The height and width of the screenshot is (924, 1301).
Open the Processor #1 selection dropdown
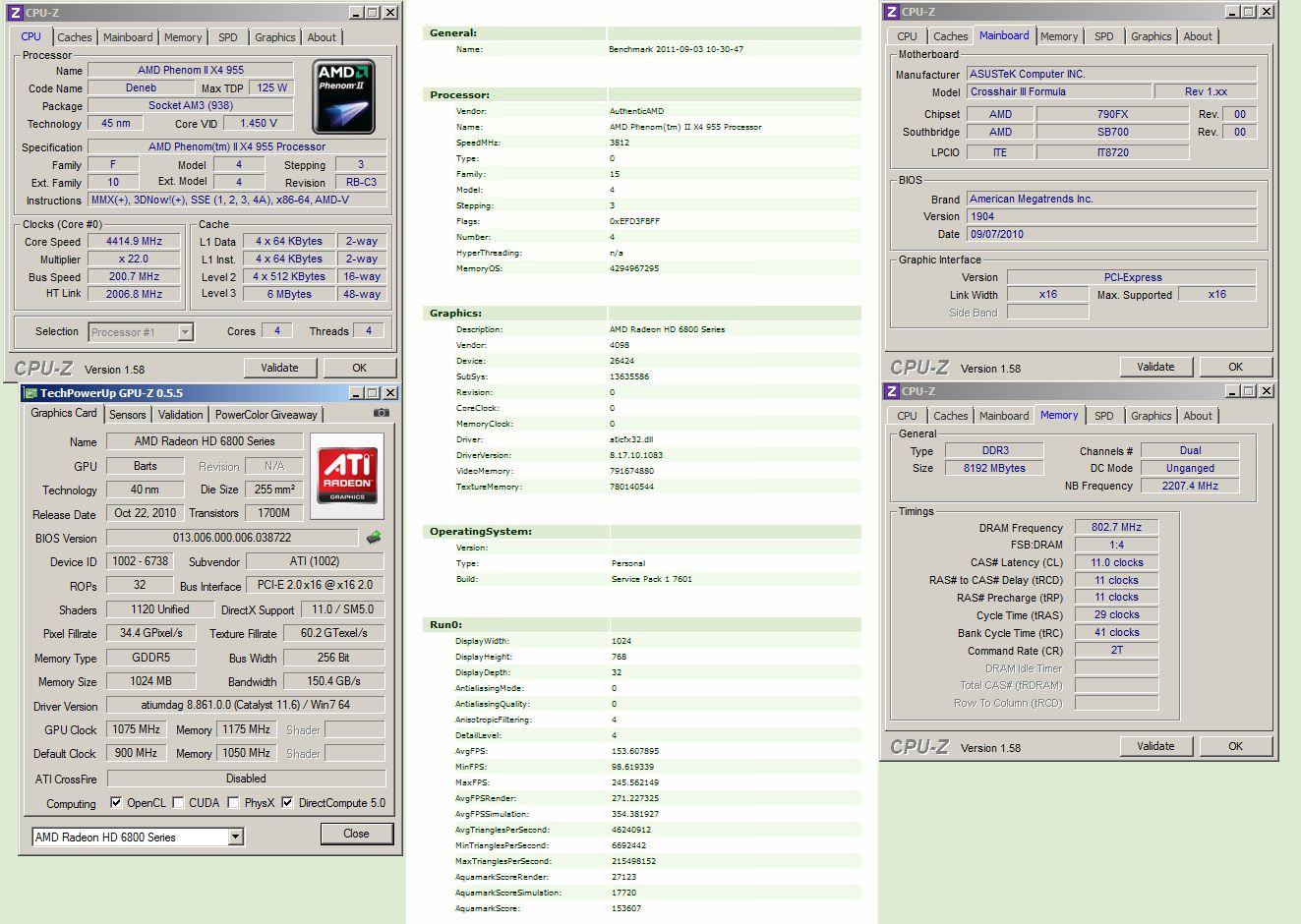[185, 332]
